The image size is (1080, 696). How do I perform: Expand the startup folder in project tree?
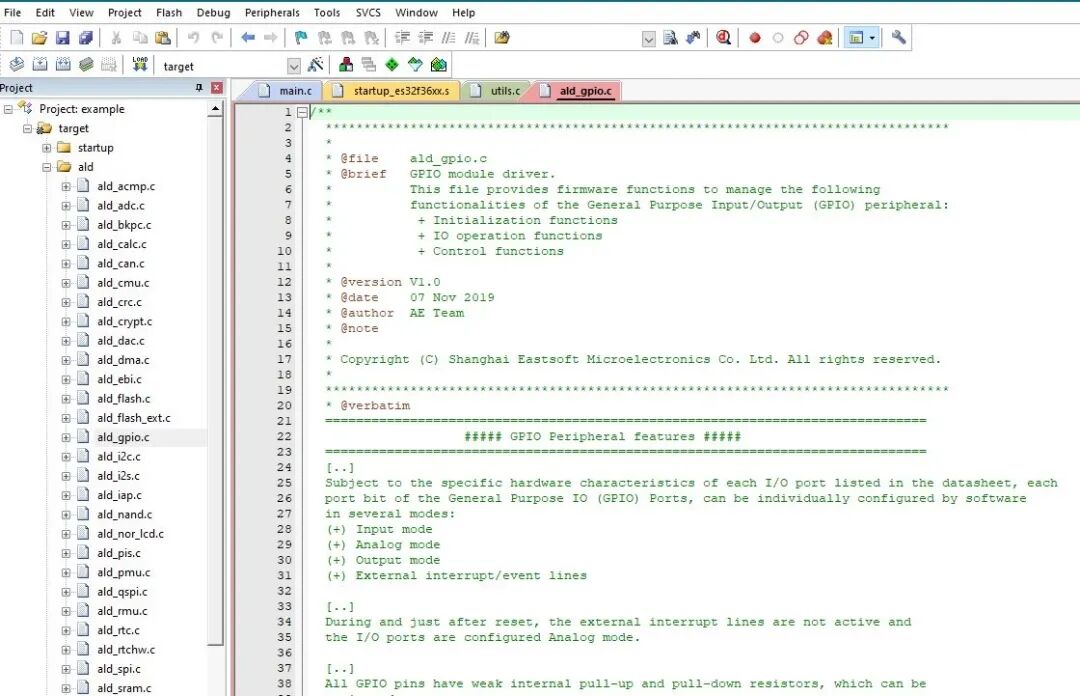pyautogui.click(x=46, y=148)
